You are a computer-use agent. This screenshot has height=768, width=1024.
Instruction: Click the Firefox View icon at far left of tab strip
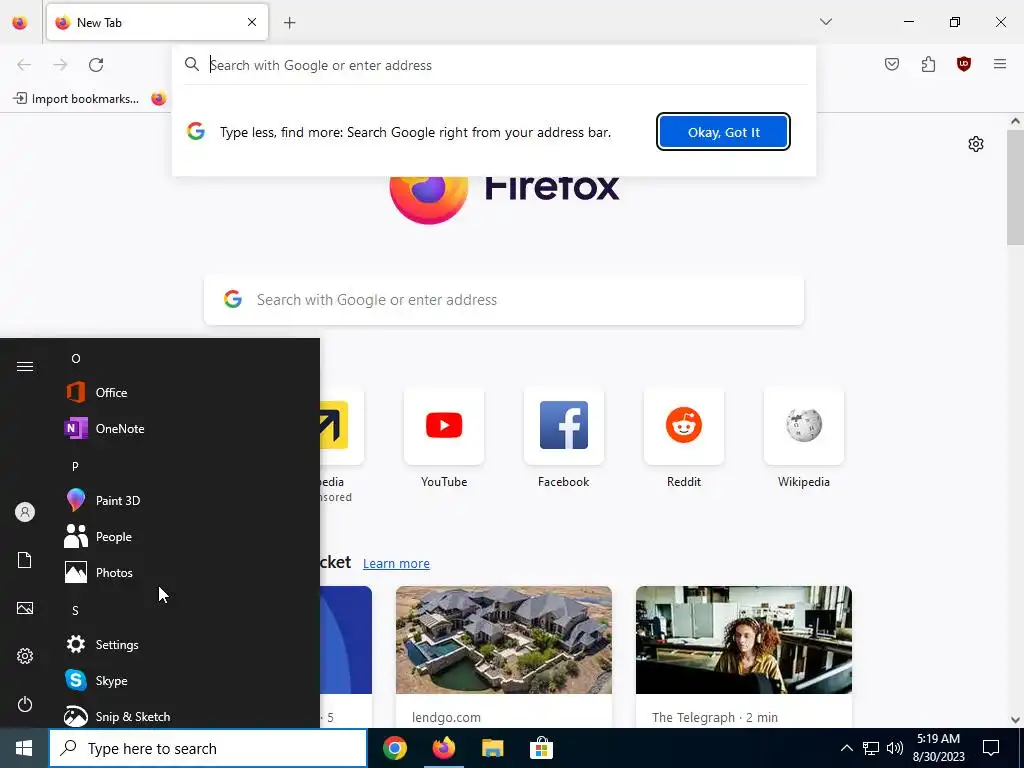[20, 23]
